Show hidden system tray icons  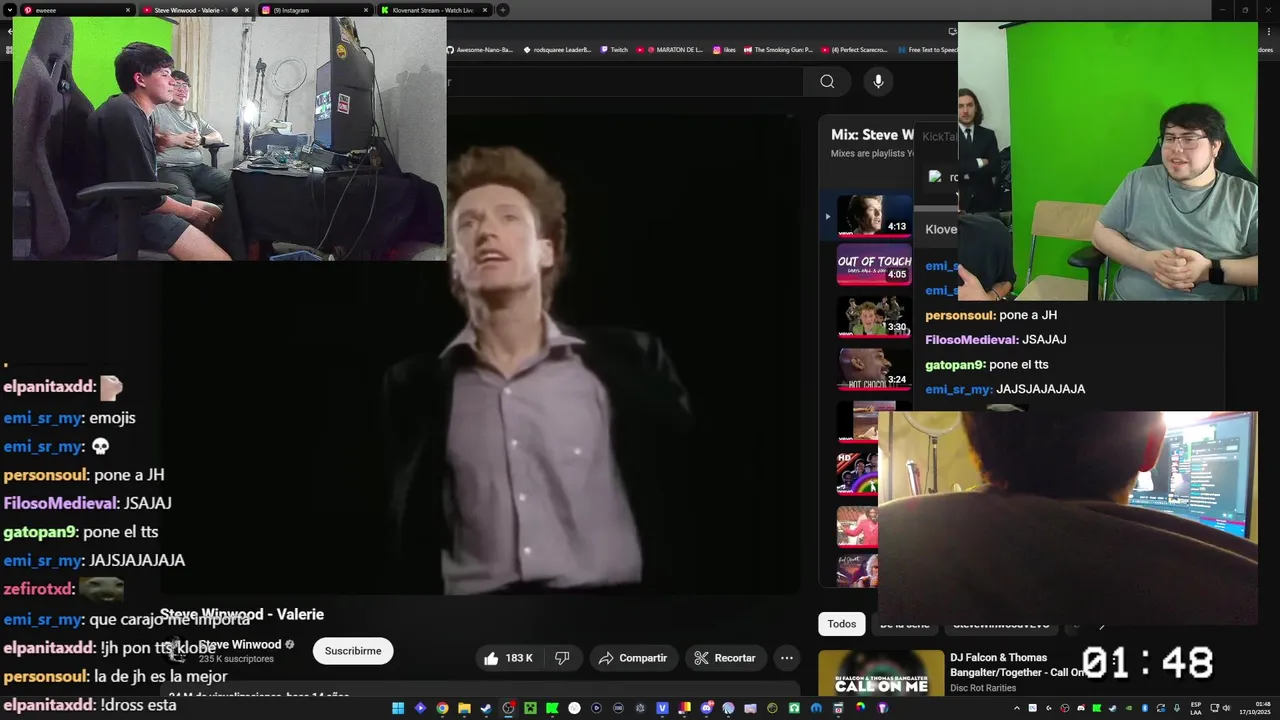[1017, 708]
